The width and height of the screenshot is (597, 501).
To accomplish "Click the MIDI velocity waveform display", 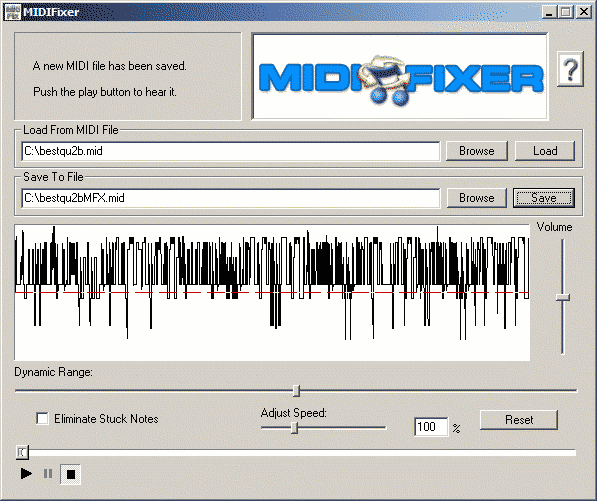I will point(272,292).
